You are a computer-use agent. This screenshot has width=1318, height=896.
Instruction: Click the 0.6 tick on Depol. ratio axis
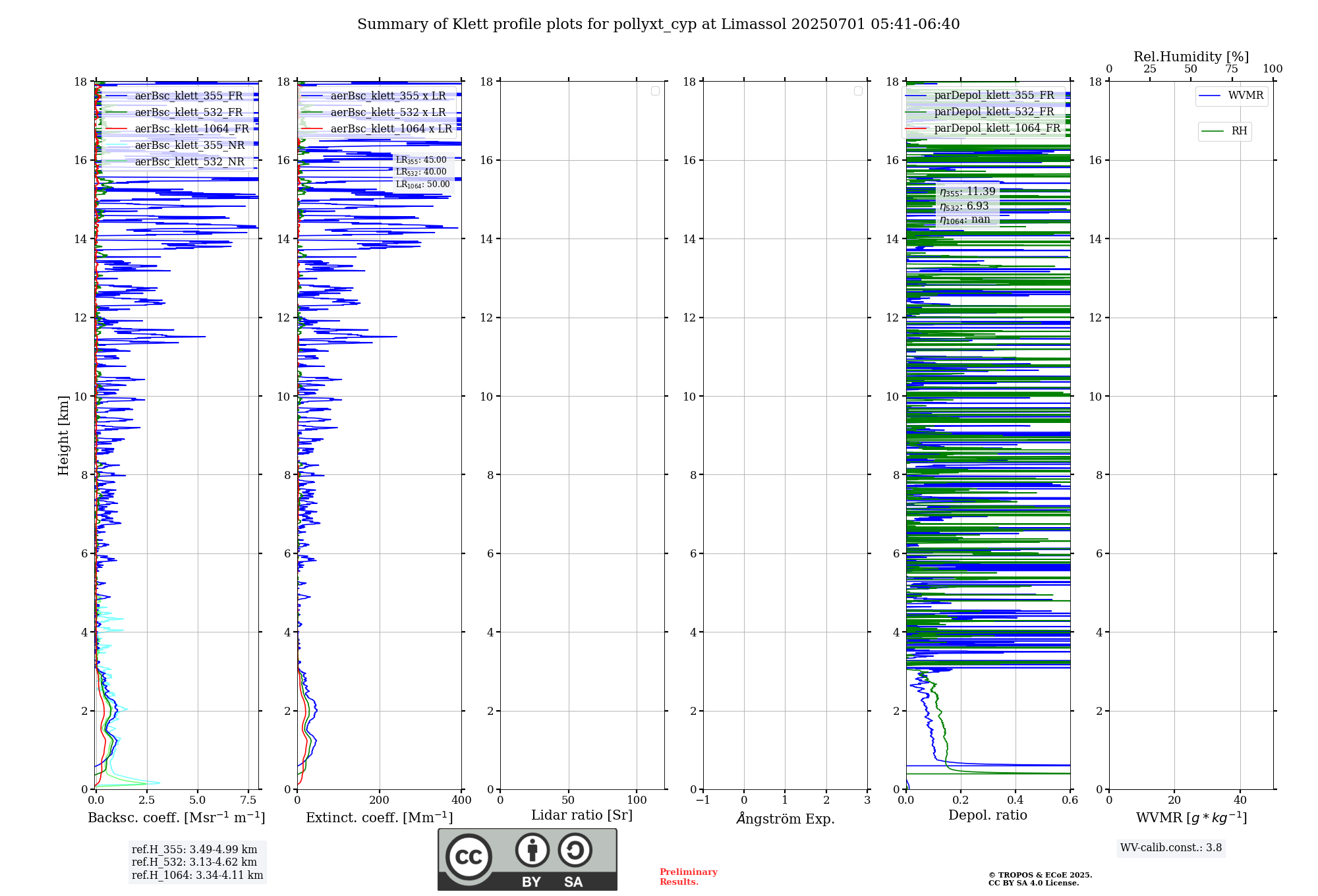coord(1070,800)
